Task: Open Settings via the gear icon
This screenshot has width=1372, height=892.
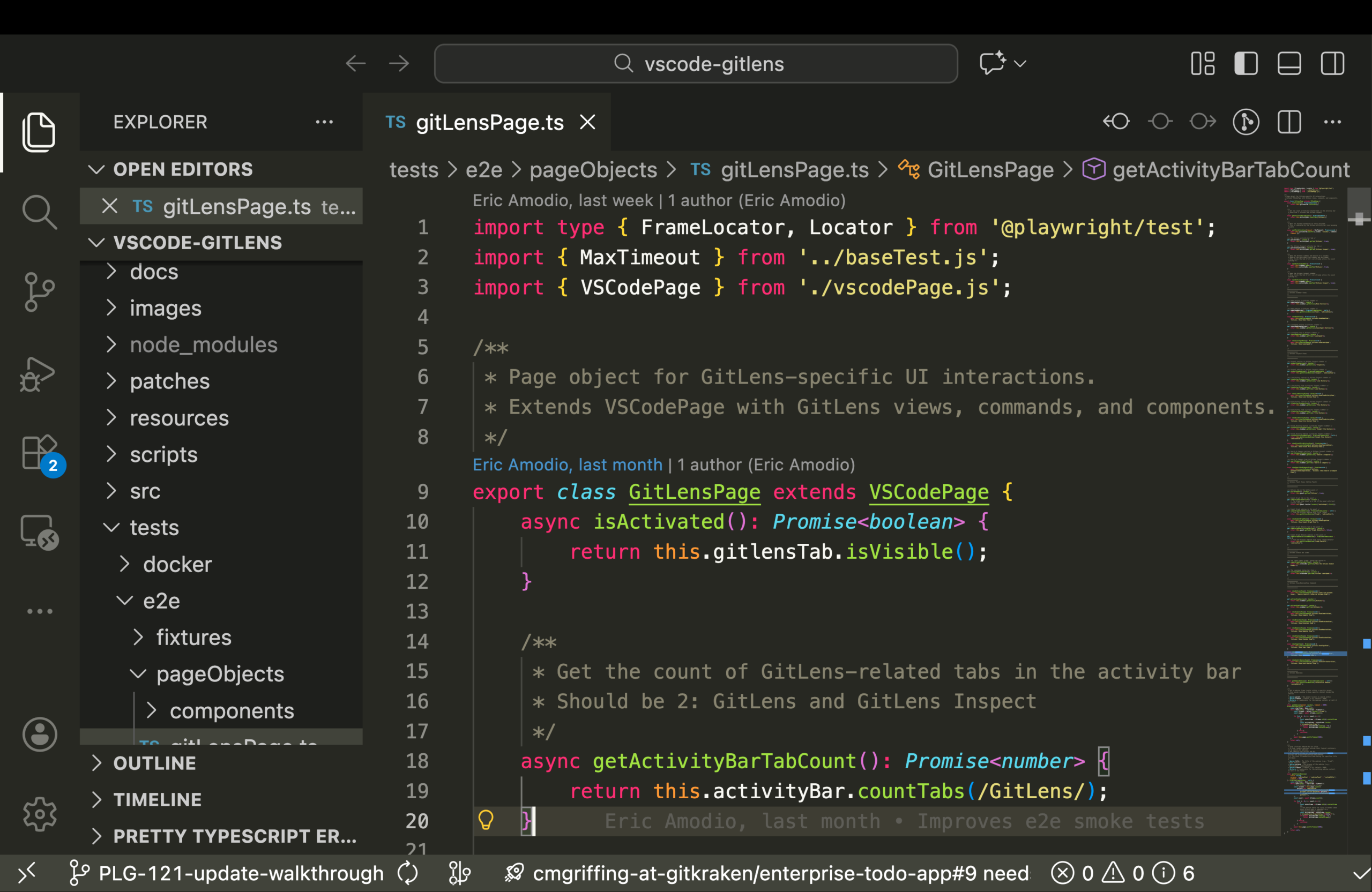Action: [39, 814]
